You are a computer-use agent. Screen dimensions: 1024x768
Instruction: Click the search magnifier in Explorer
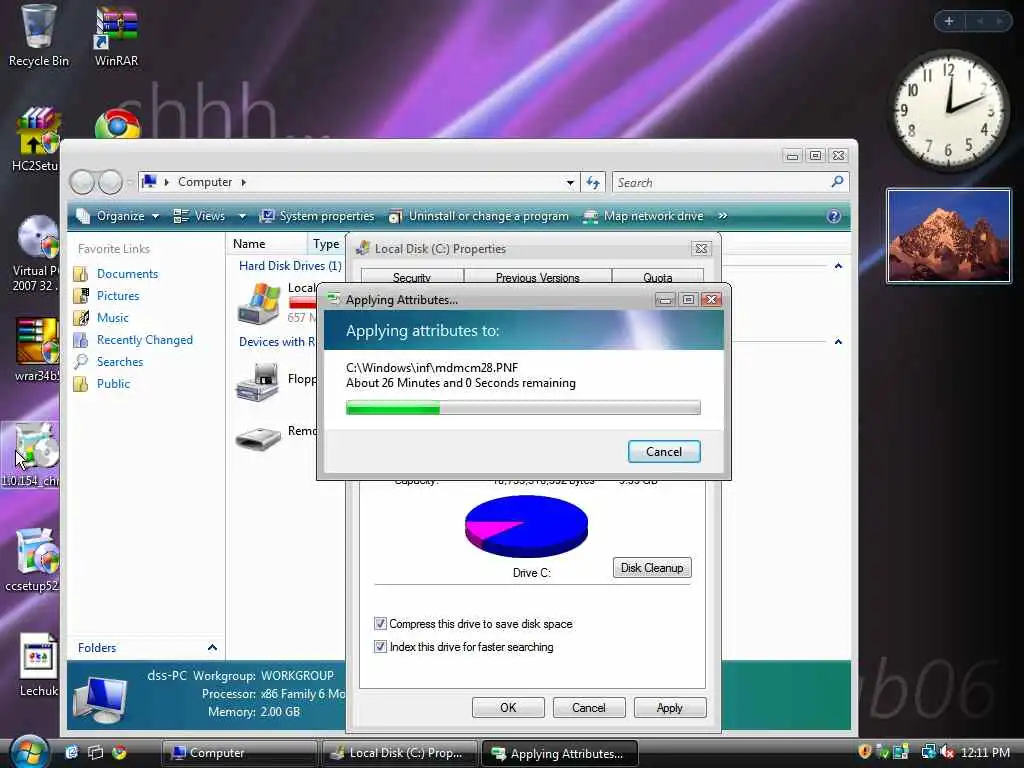(837, 182)
